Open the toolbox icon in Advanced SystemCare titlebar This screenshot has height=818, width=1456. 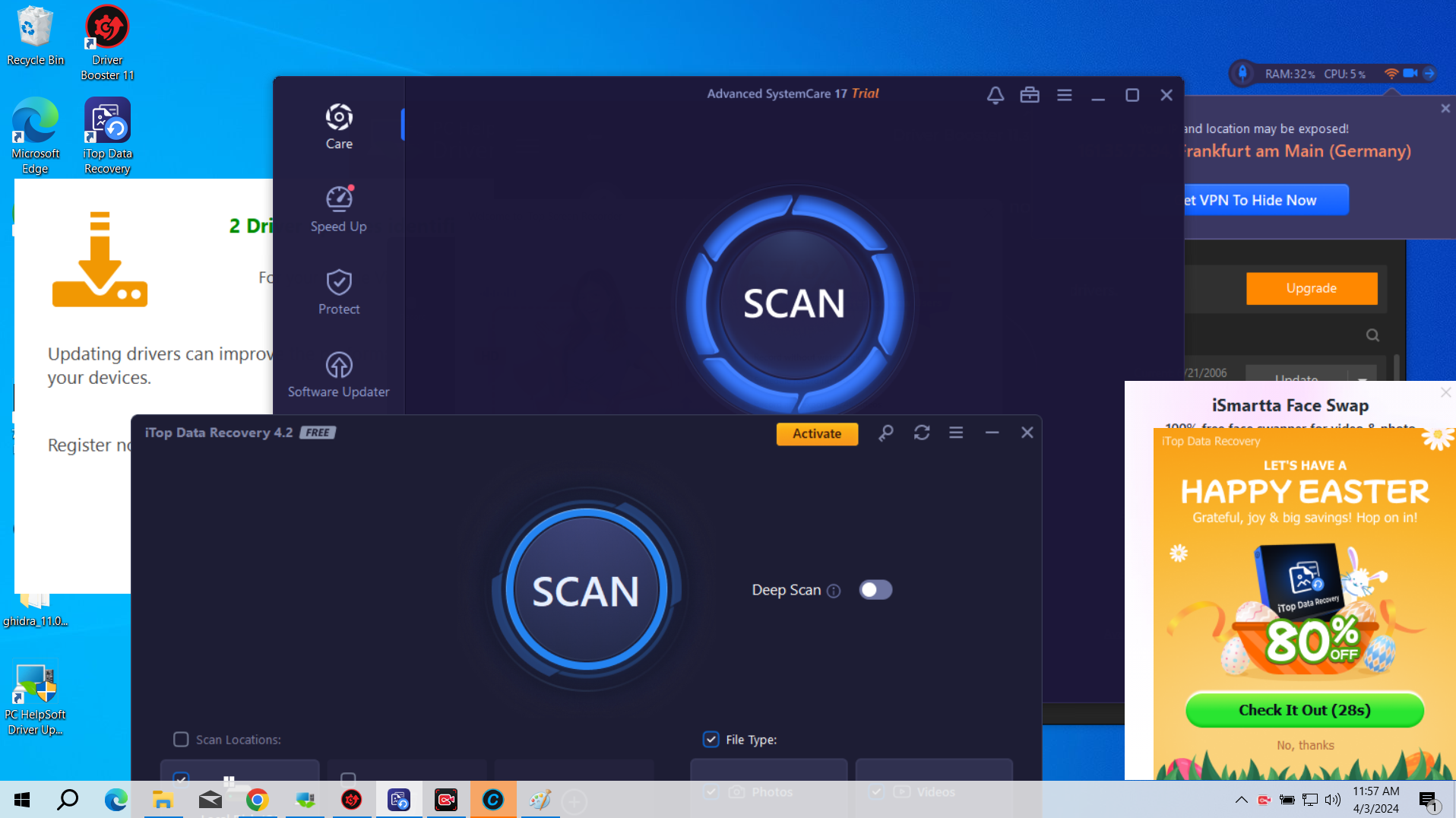(x=1030, y=95)
